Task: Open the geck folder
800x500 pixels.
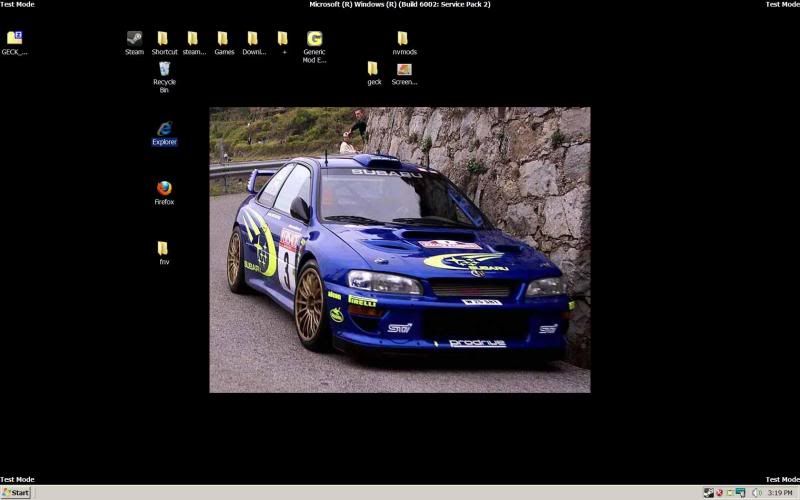Action: (x=374, y=73)
